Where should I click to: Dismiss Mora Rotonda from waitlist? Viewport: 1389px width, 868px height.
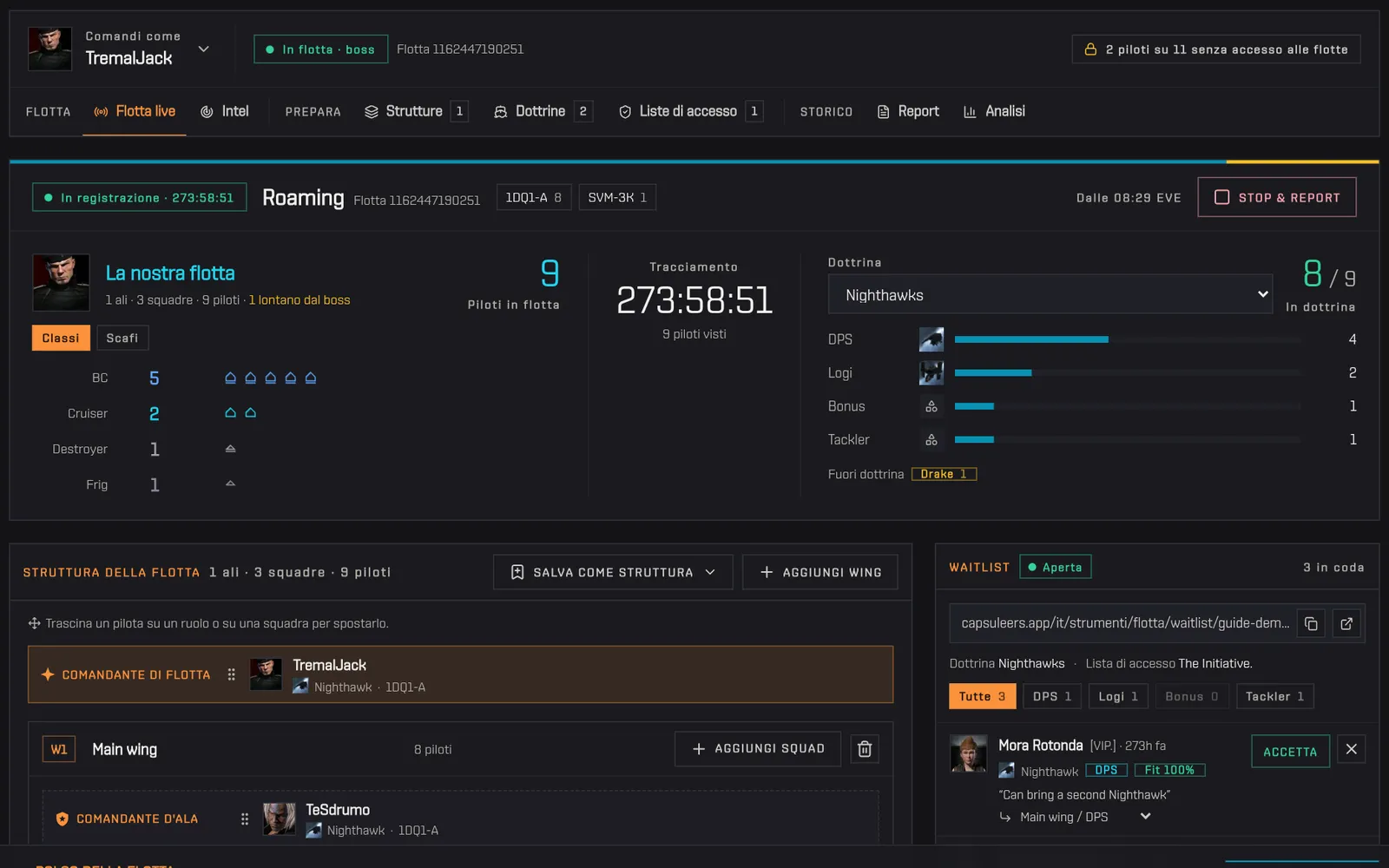point(1352,749)
